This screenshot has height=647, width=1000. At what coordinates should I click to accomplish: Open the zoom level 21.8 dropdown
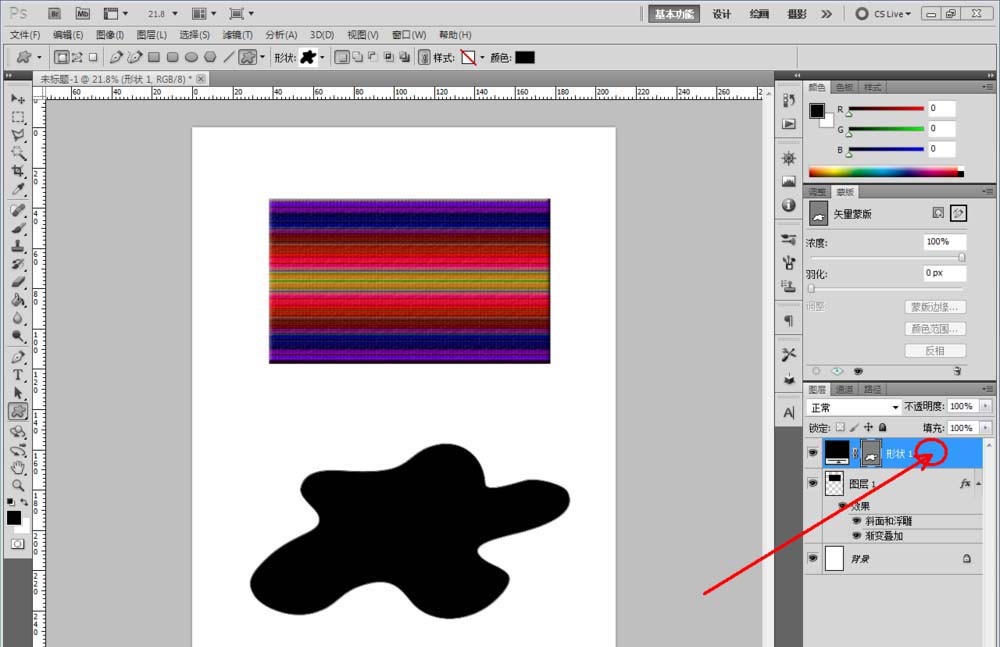coord(175,13)
